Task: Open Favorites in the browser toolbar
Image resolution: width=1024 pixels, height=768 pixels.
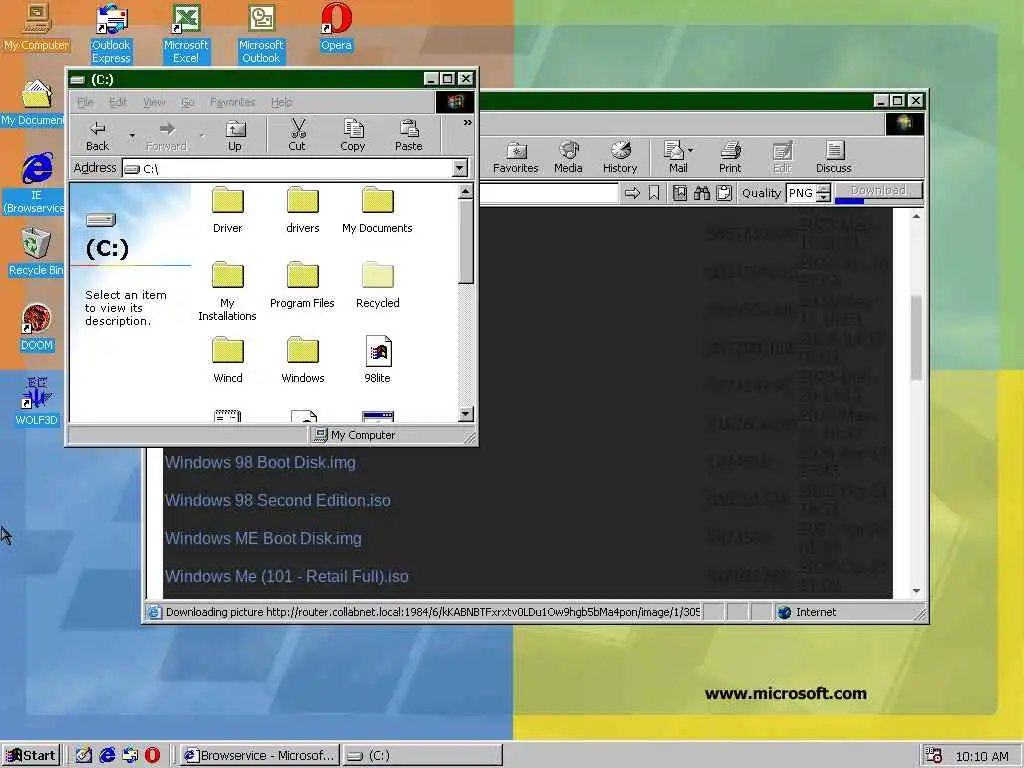Action: point(516,157)
